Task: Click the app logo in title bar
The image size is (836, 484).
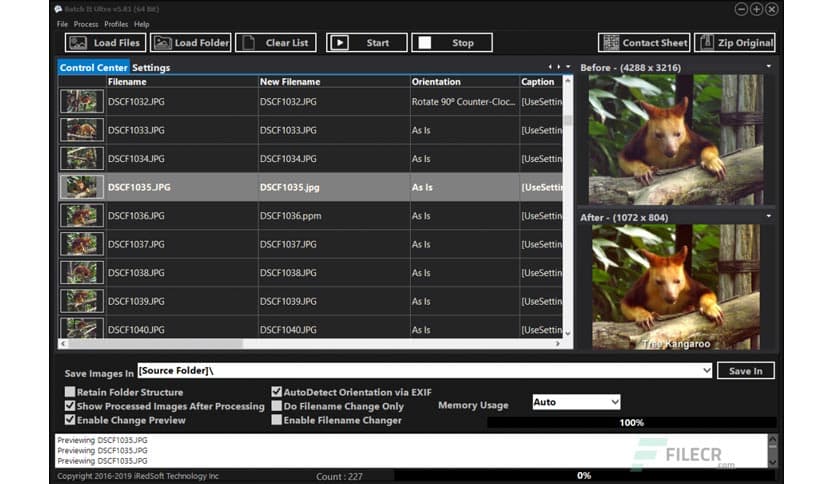Action: (x=58, y=9)
